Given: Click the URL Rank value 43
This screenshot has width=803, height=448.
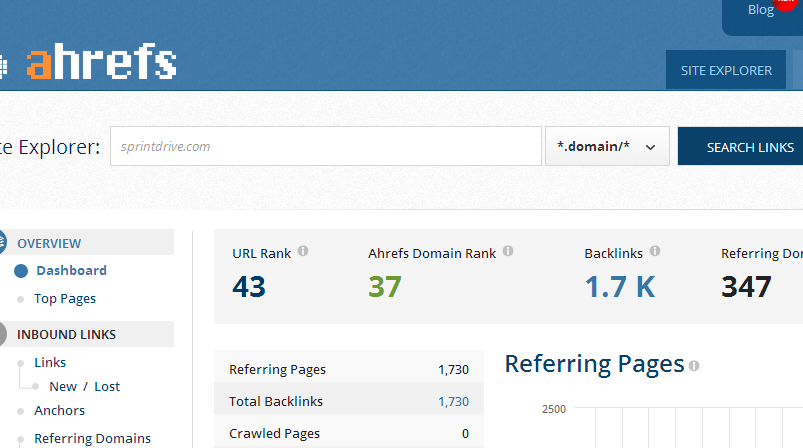Looking at the screenshot, I should pyautogui.click(x=249, y=287).
